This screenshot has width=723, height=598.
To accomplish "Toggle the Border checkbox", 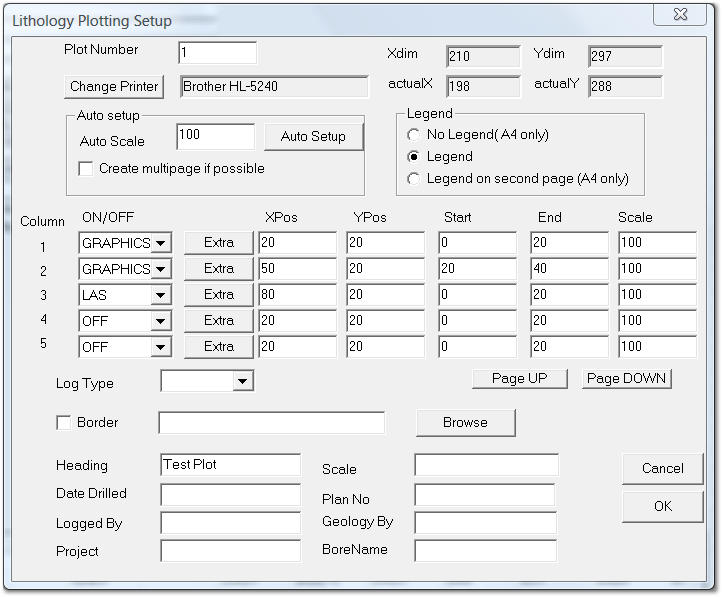I will 64,422.
